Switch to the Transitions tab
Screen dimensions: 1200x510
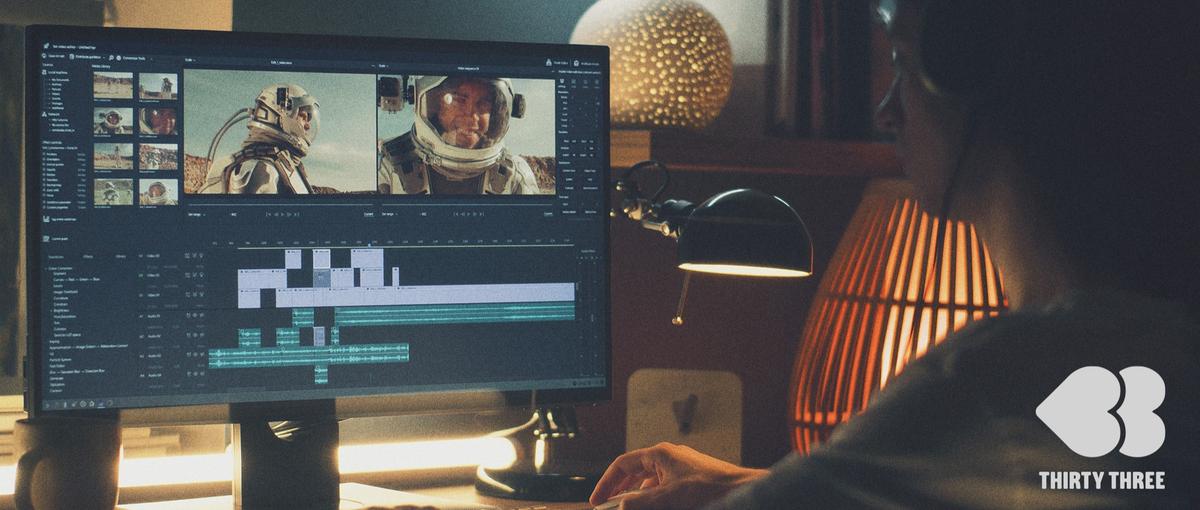point(55,256)
